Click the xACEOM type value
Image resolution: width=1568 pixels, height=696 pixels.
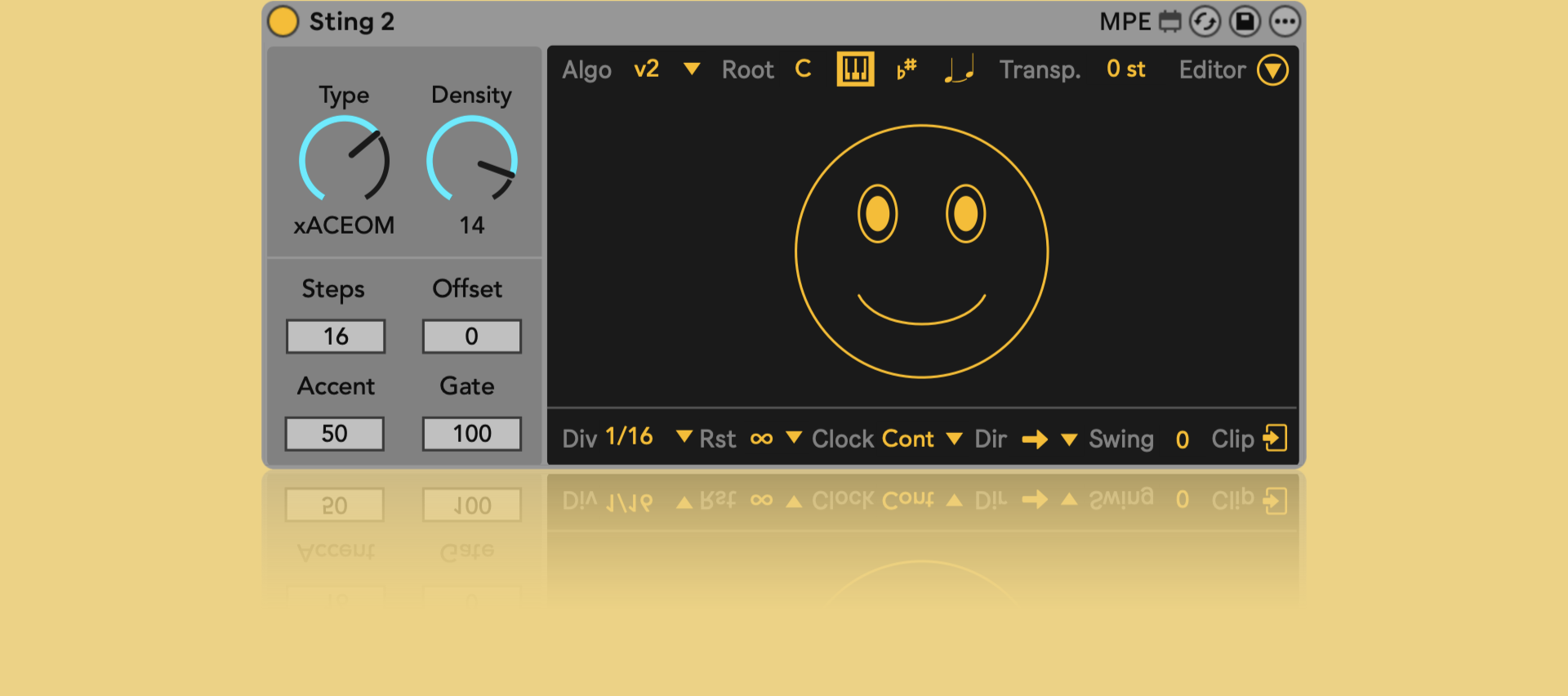(344, 225)
